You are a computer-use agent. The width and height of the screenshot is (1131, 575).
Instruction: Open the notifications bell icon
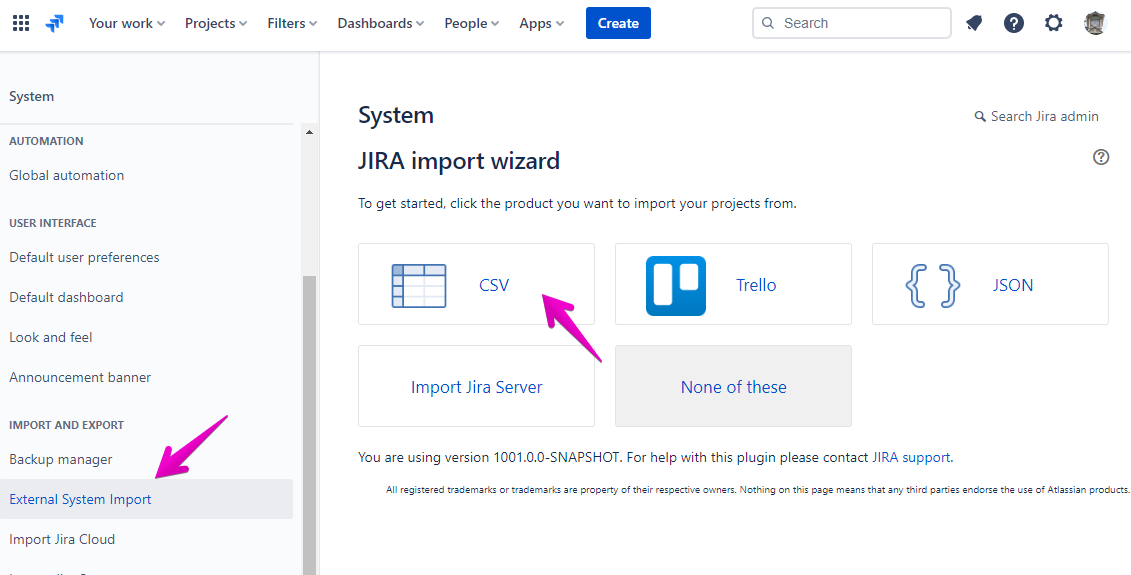click(974, 23)
